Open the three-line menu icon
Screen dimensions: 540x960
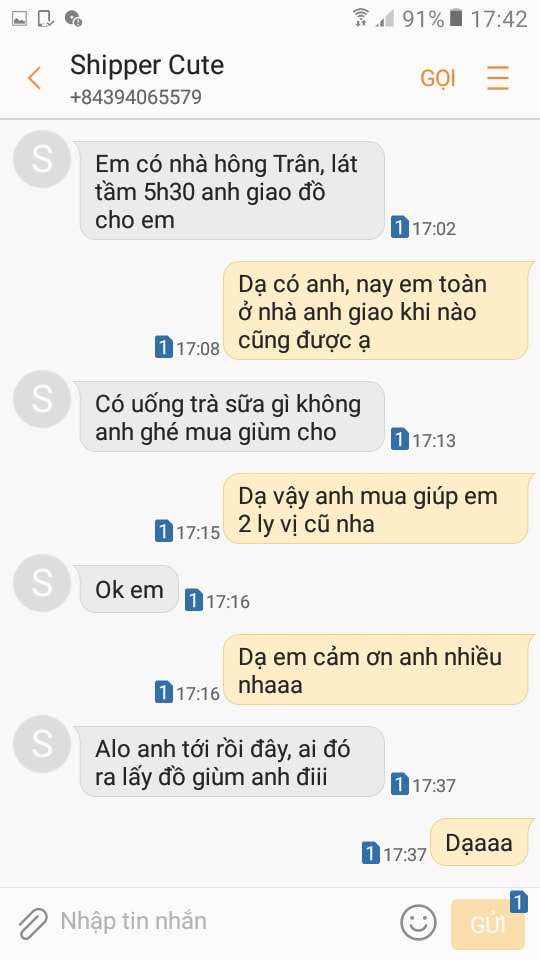coord(498,78)
